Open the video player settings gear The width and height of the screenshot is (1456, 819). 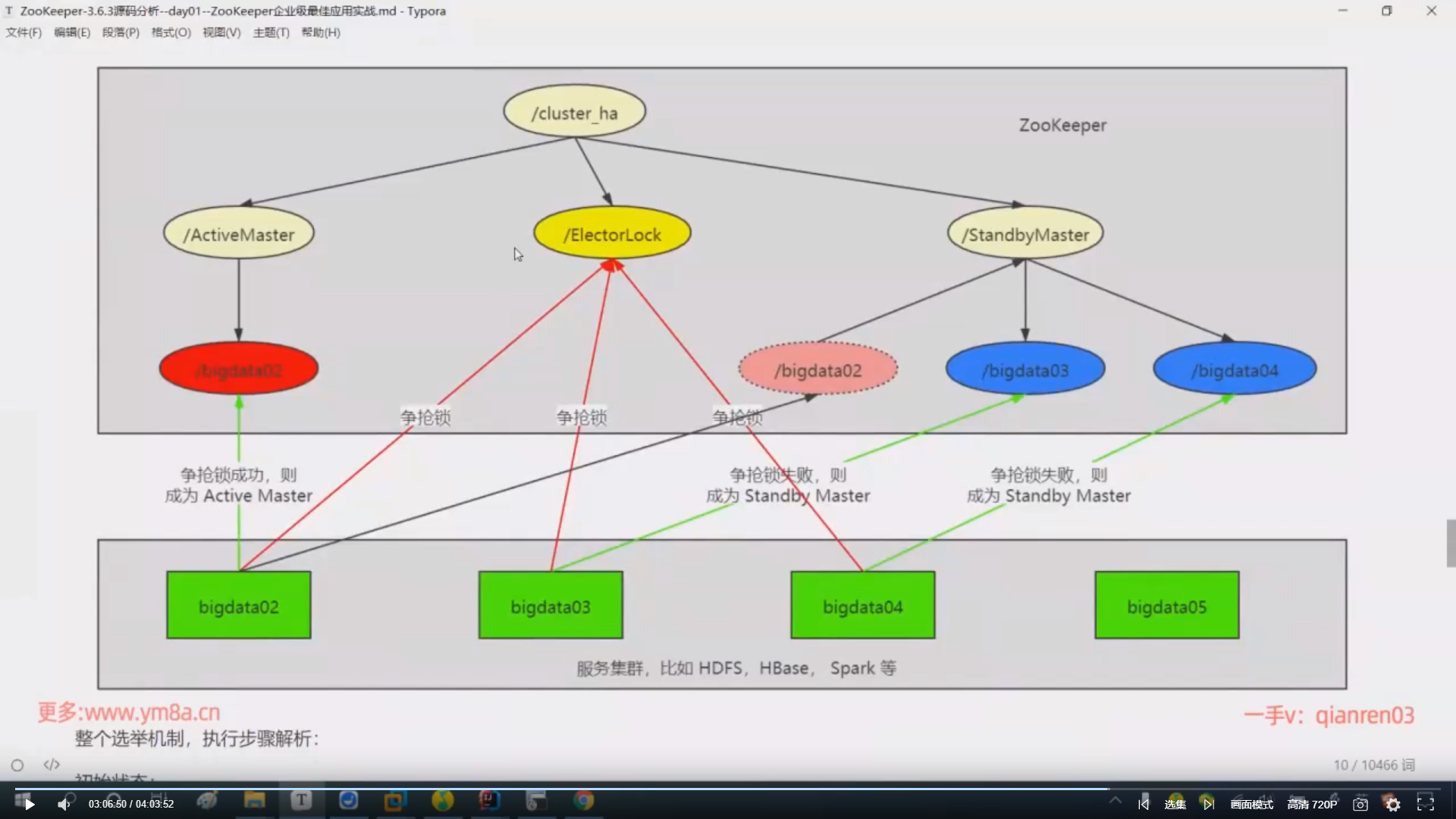click(1392, 804)
